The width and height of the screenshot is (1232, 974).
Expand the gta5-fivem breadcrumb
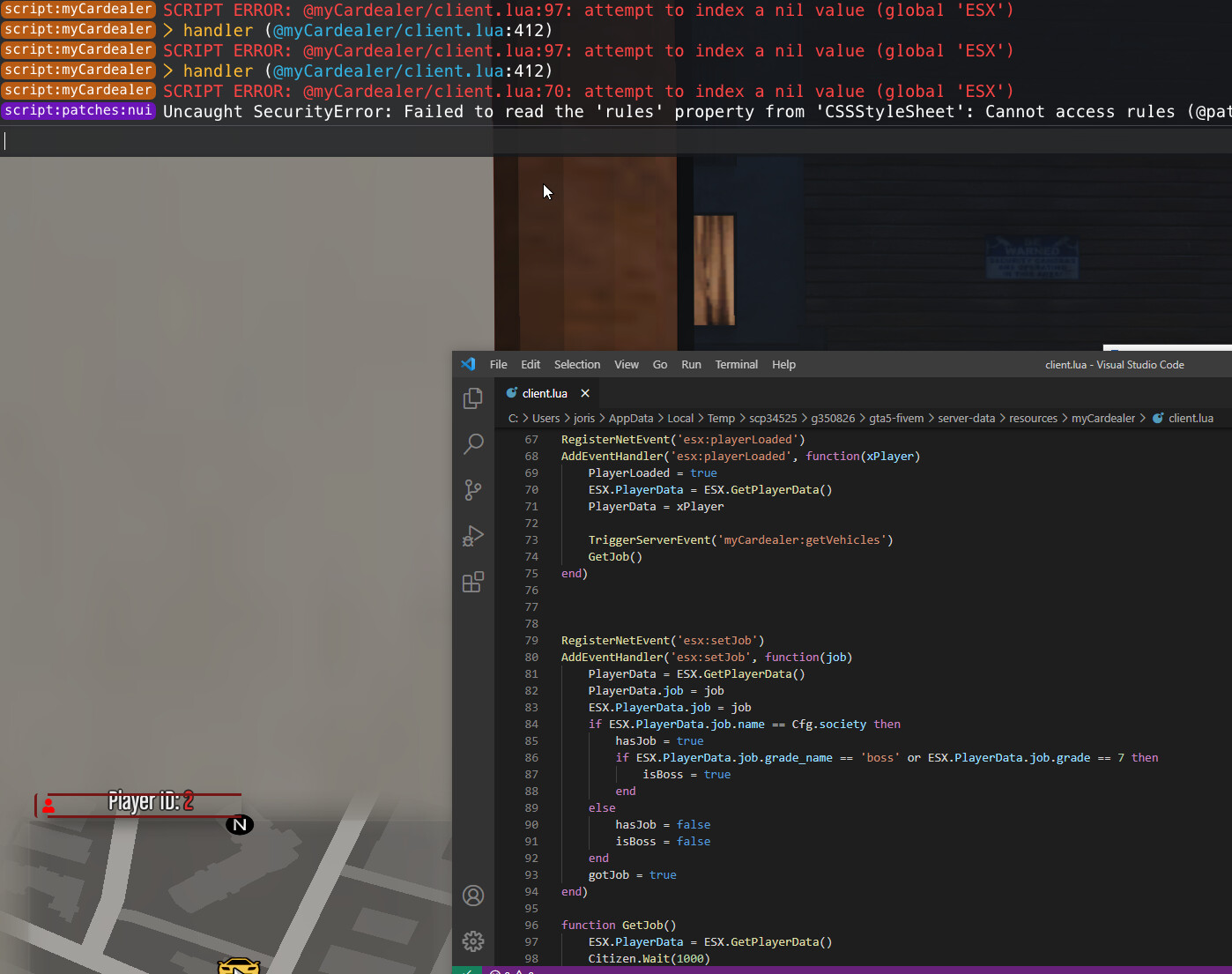pos(897,418)
